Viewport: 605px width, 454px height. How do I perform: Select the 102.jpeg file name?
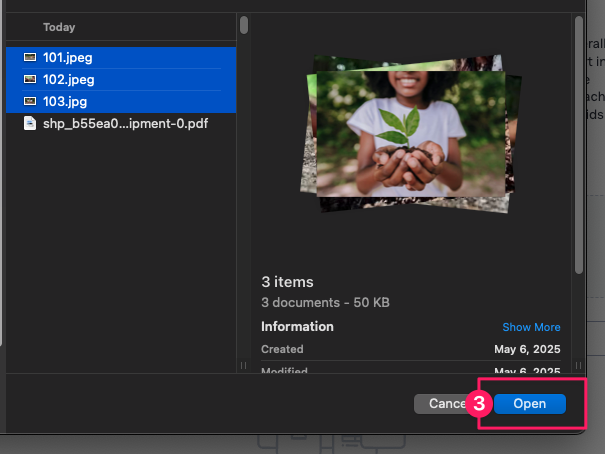[x=69, y=79]
